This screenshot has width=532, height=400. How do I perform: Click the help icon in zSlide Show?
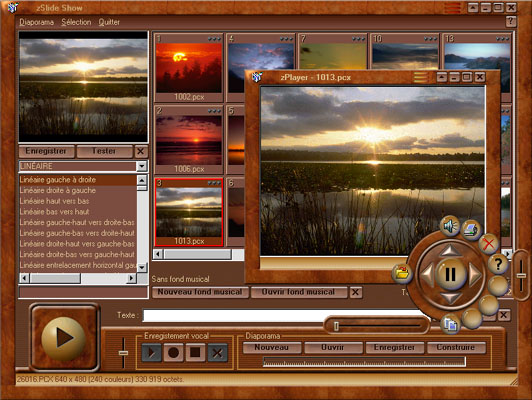pyautogui.click(x=511, y=22)
